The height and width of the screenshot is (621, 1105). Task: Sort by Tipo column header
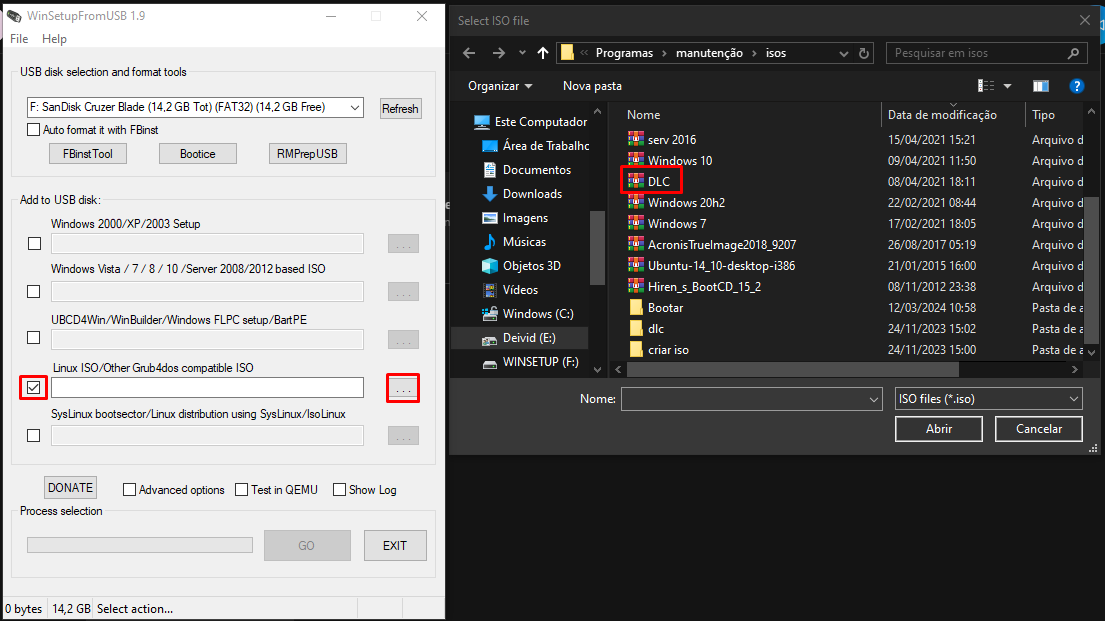[x=1043, y=115]
